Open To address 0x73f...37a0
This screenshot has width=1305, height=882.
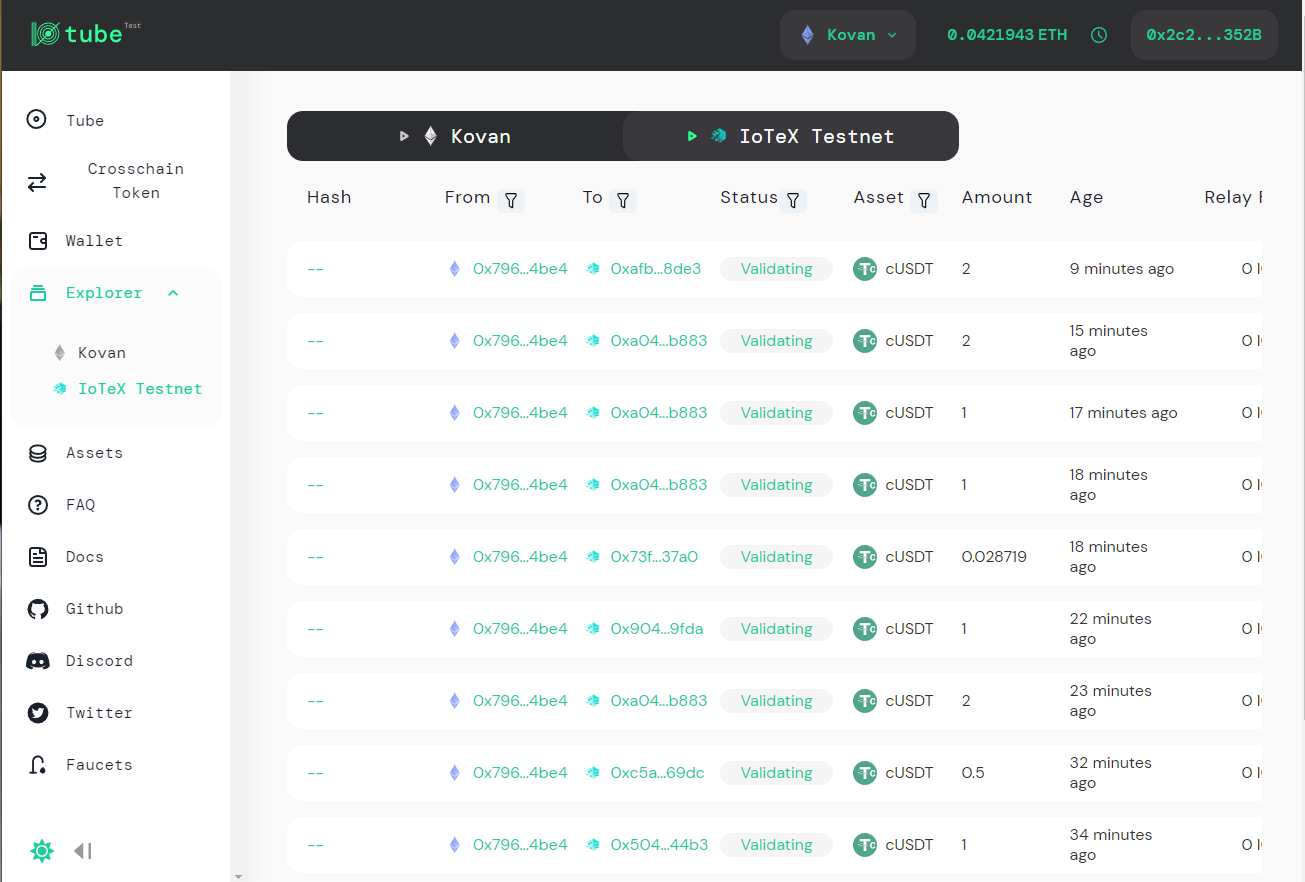click(x=654, y=557)
